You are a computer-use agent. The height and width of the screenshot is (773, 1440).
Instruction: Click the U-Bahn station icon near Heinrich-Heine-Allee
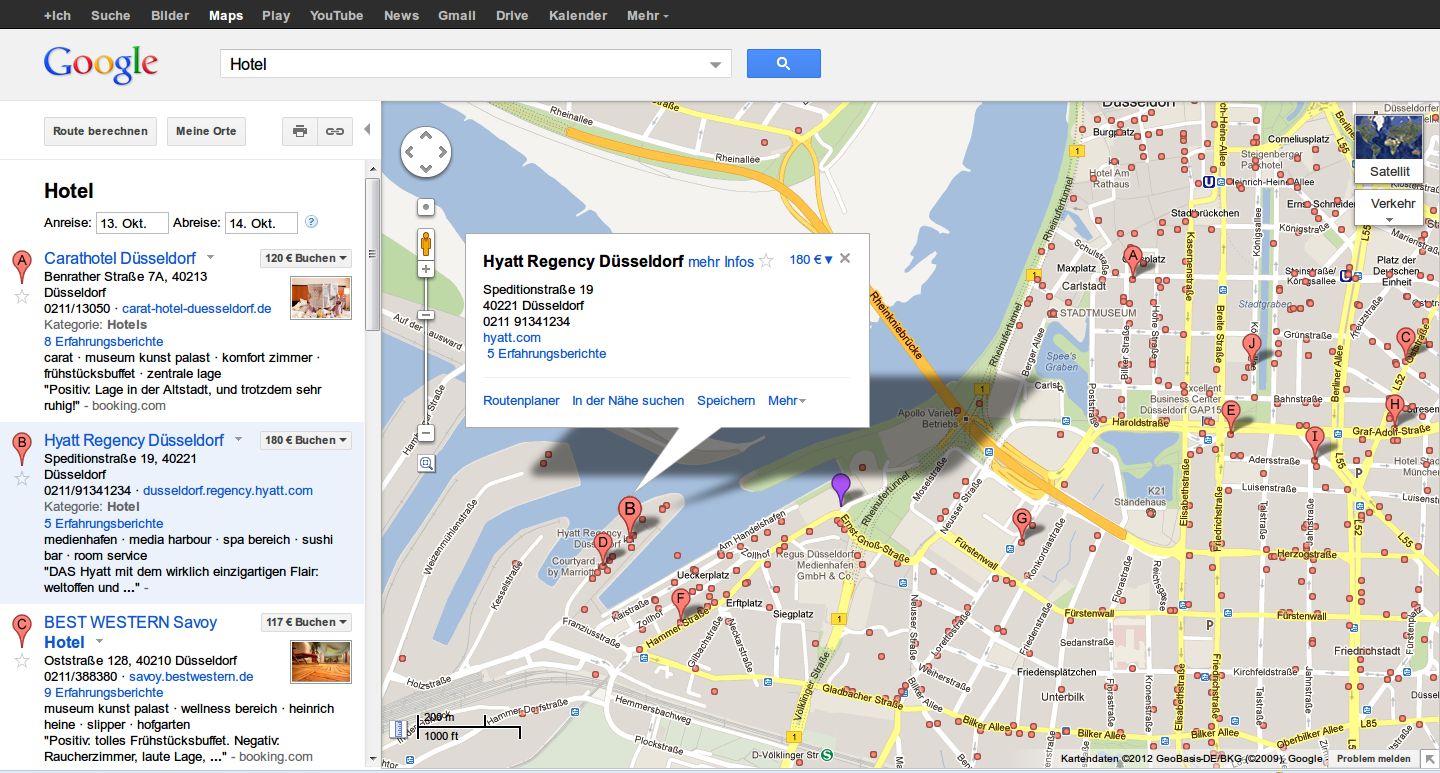coord(1209,182)
